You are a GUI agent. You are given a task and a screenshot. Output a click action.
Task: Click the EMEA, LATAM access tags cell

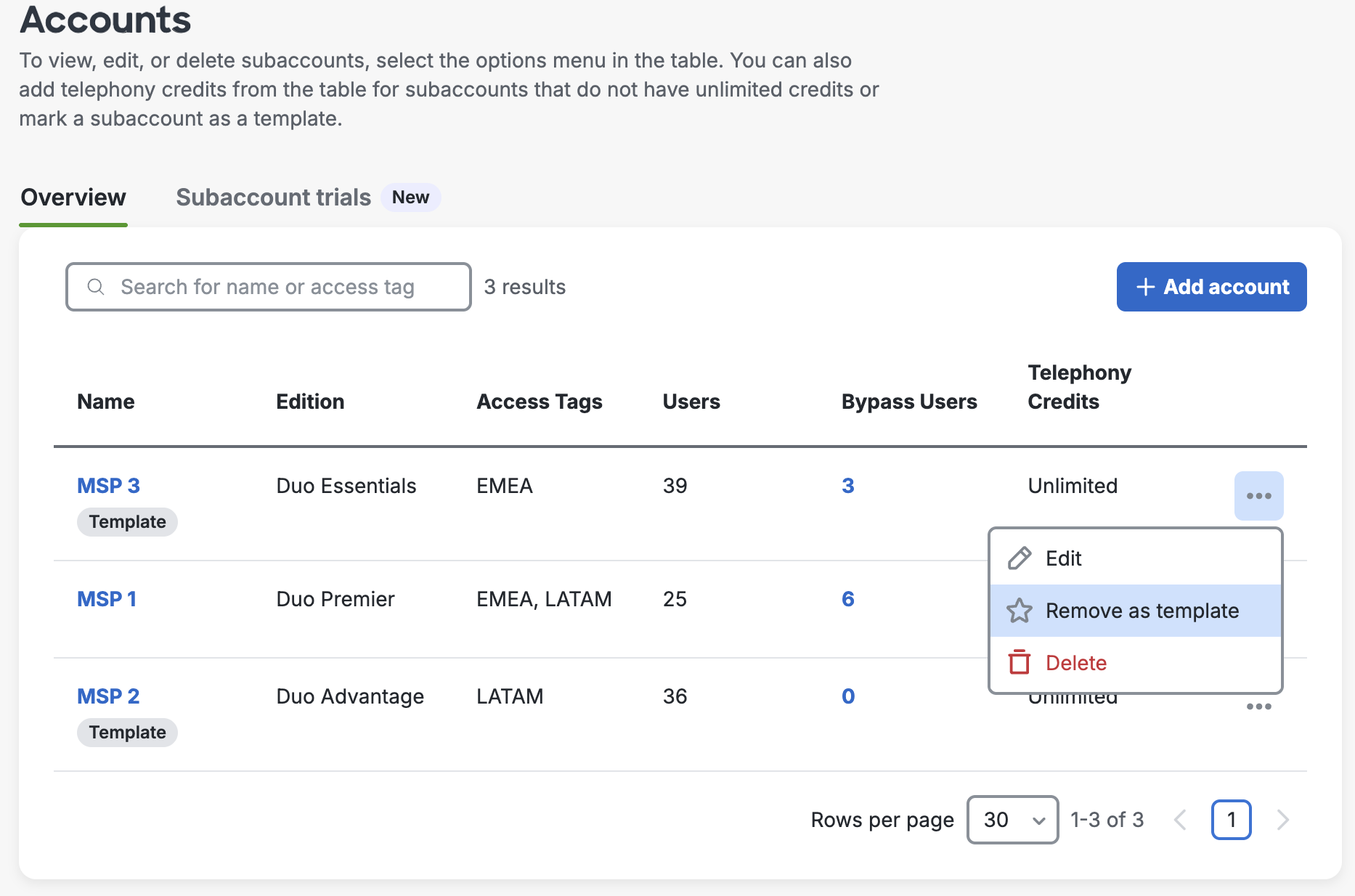(544, 599)
